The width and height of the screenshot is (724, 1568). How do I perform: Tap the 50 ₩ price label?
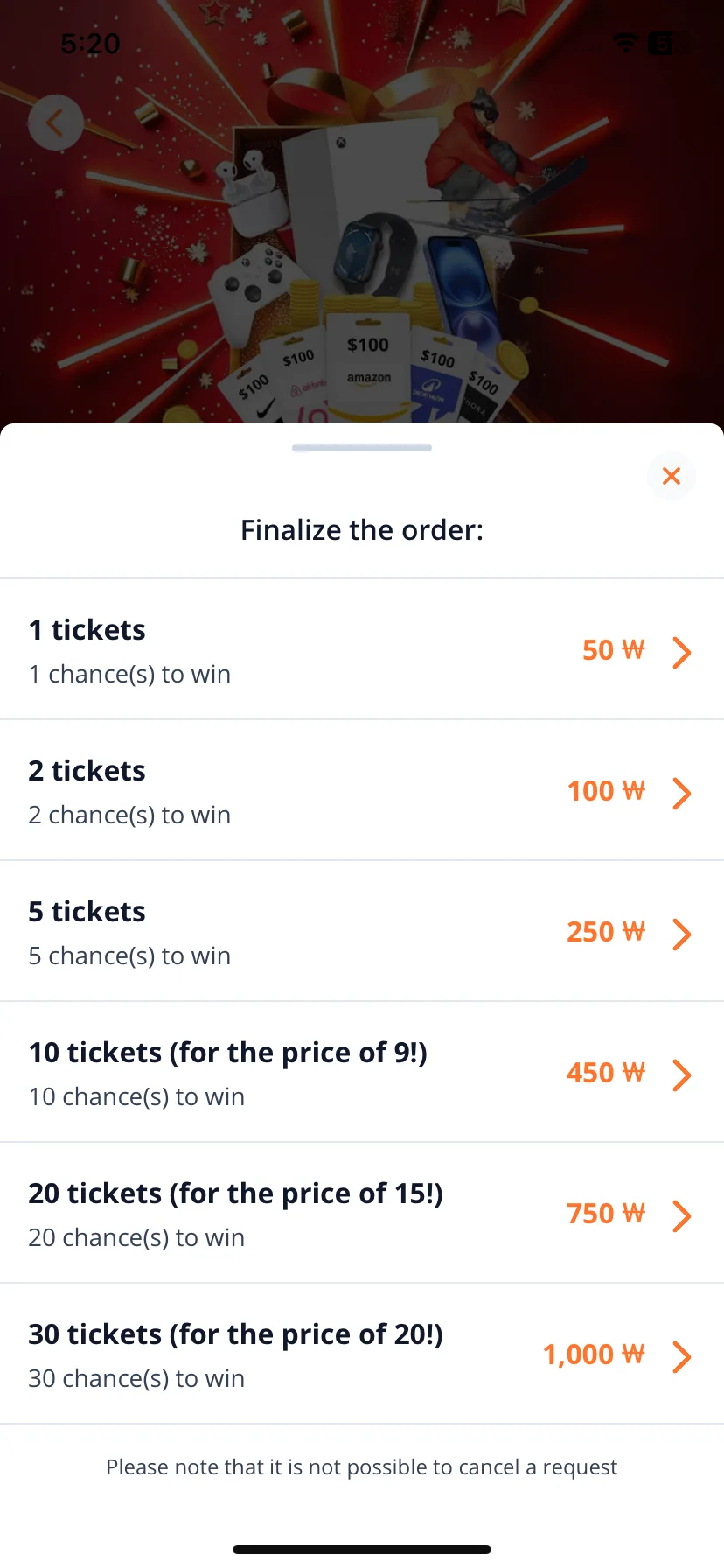point(614,650)
